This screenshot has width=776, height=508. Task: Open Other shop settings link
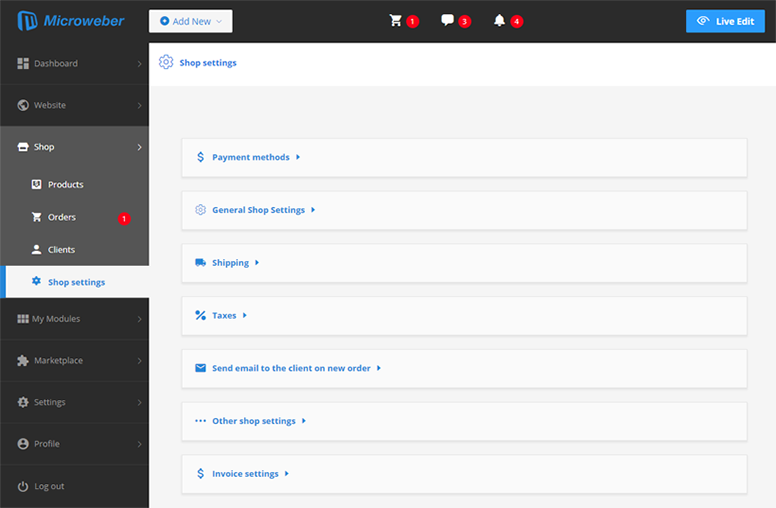coord(254,421)
